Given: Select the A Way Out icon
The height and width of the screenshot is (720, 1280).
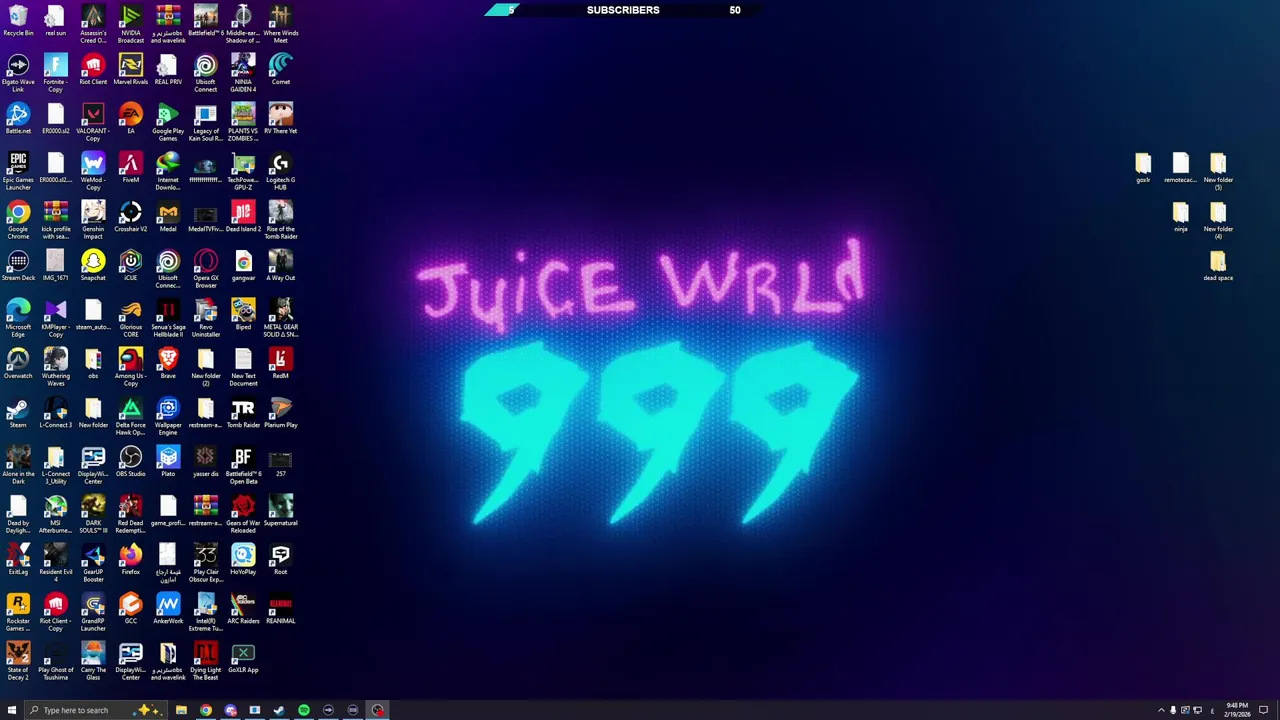Looking at the screenshot, I should click(281, 266).
